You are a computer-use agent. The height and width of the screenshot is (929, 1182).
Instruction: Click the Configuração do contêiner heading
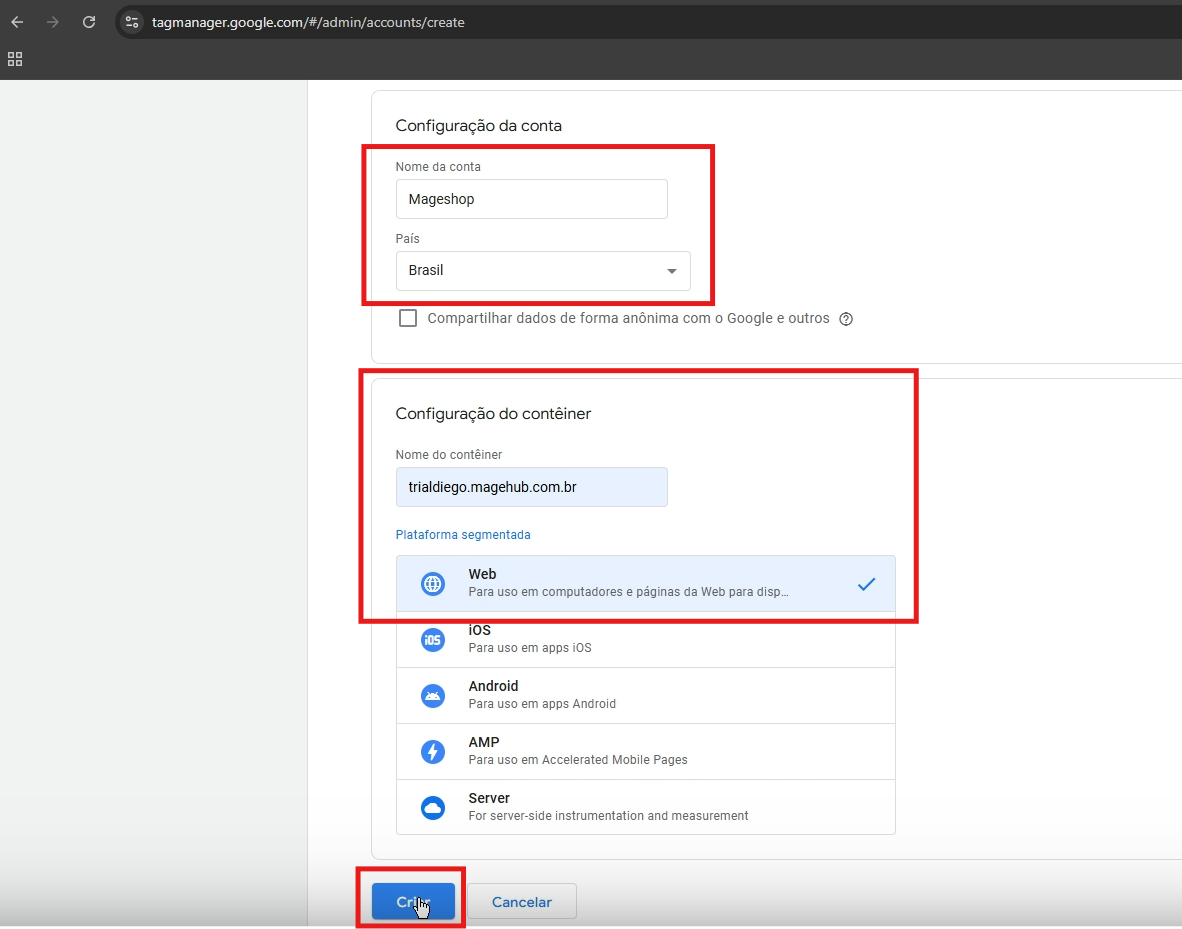click(x=493, y=414)
